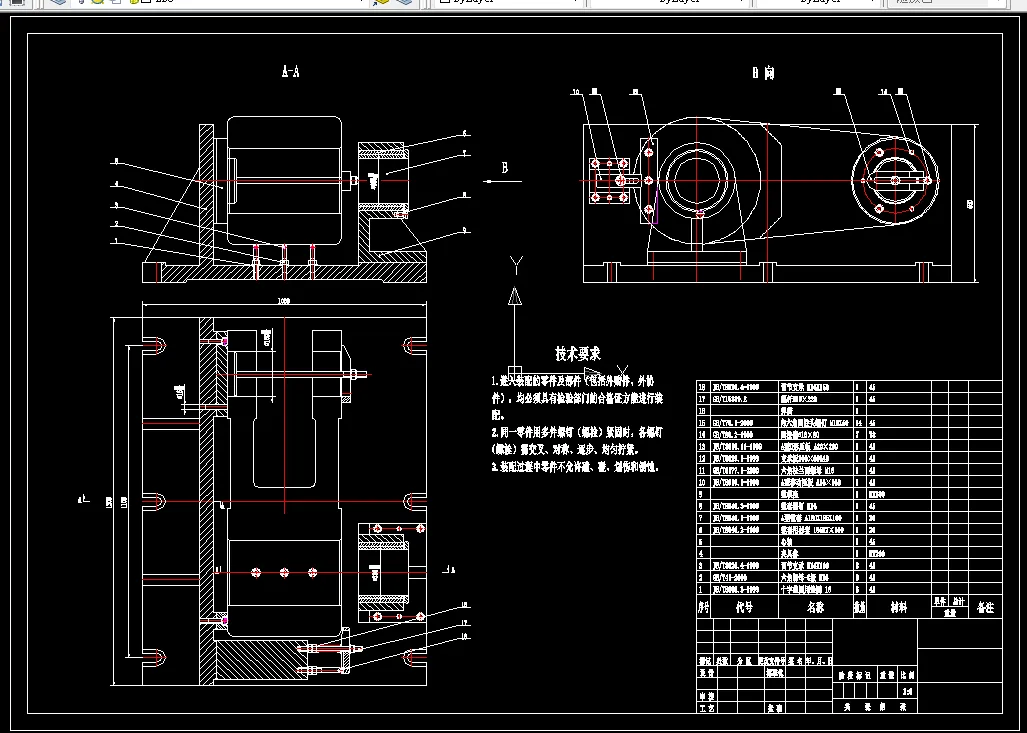
Task: Select the "1000" width dimension text
Action: click(x=284, y=301)
